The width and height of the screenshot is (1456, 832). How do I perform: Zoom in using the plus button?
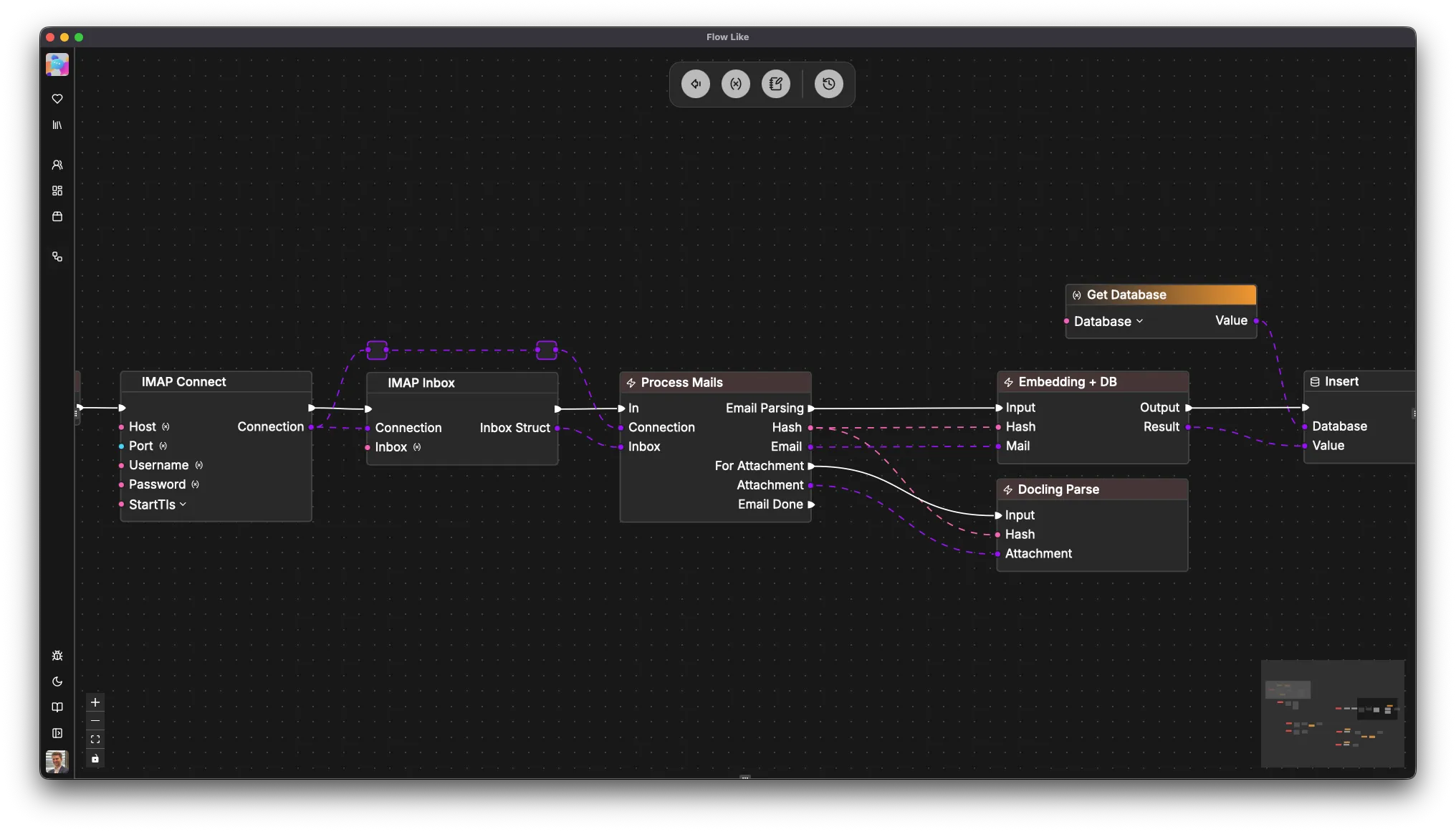point(95,703)
